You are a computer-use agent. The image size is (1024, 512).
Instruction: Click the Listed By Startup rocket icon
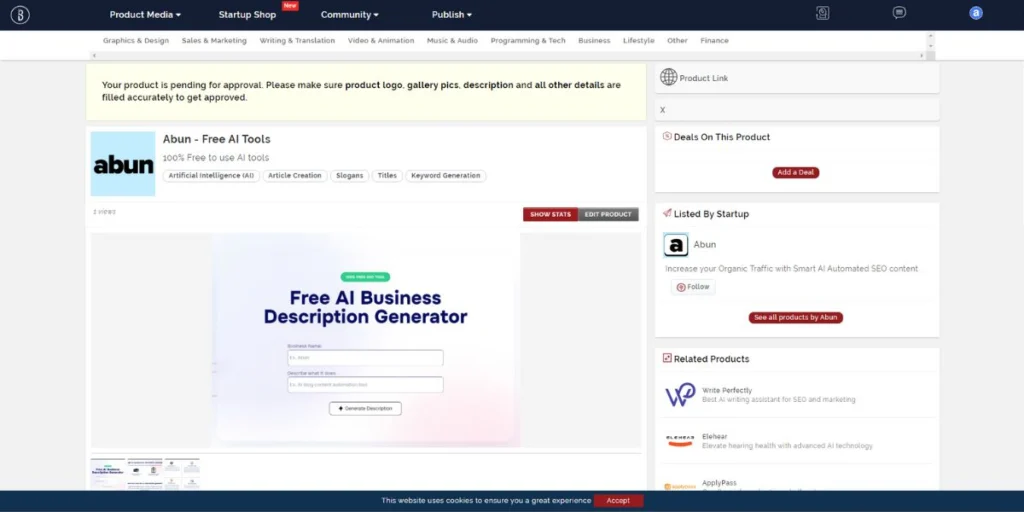point(667,213)
